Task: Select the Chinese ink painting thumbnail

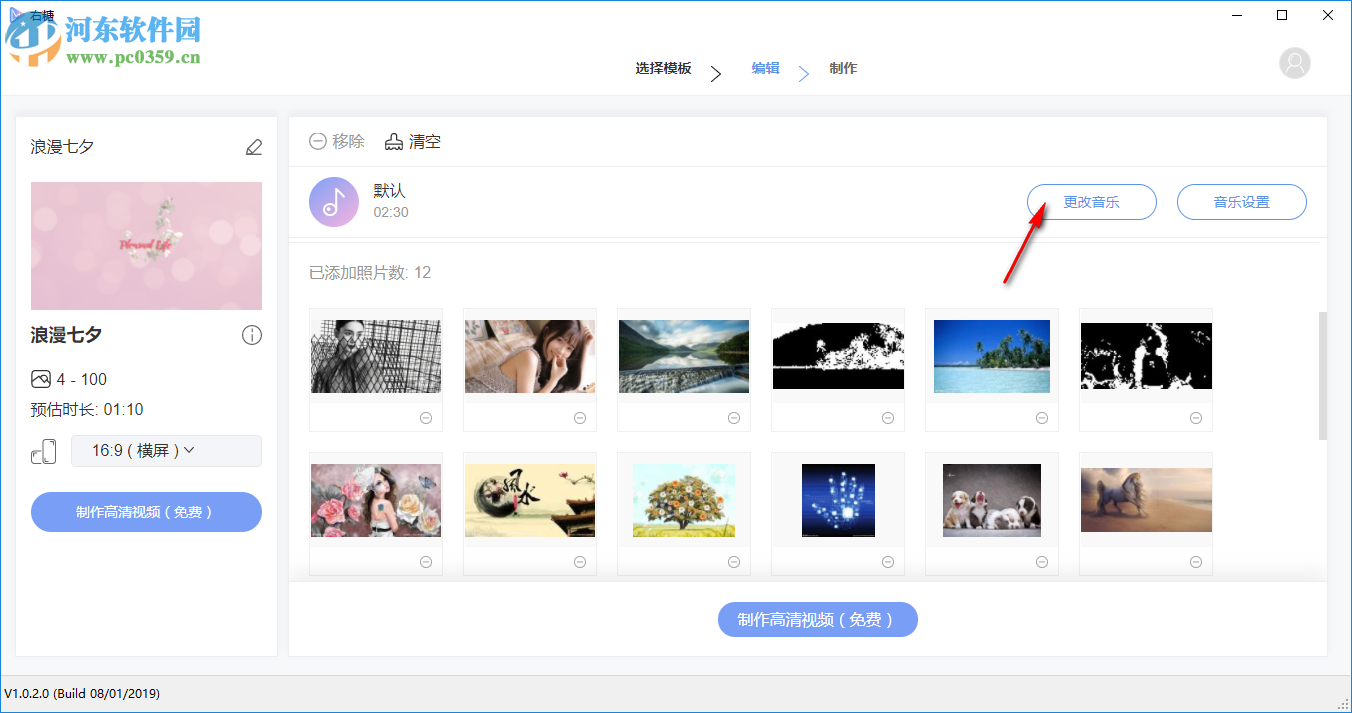Action: [530, 500]
